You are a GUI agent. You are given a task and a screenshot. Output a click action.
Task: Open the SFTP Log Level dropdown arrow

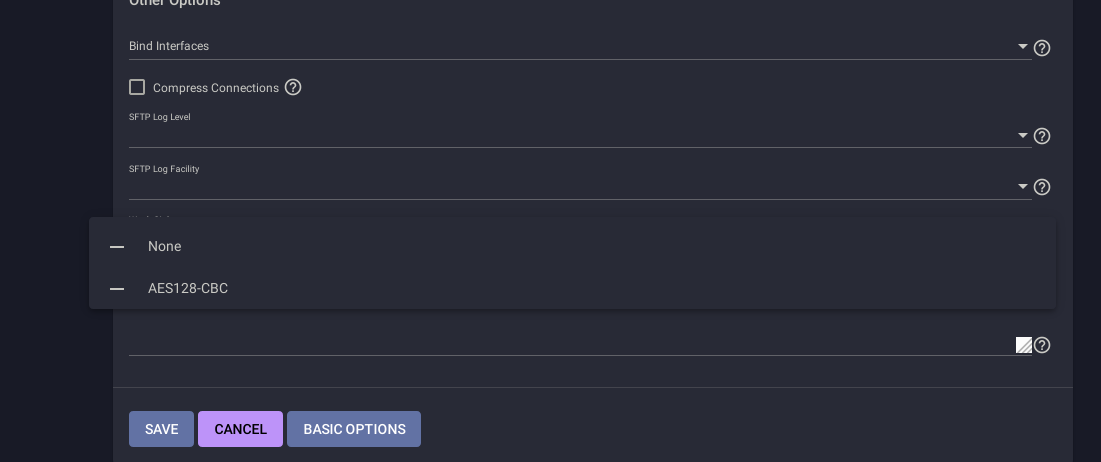tap(1022, 136)
